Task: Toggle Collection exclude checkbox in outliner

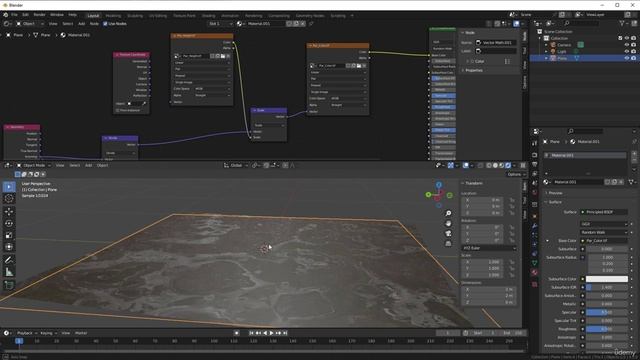Action: [x=620, y=38]
